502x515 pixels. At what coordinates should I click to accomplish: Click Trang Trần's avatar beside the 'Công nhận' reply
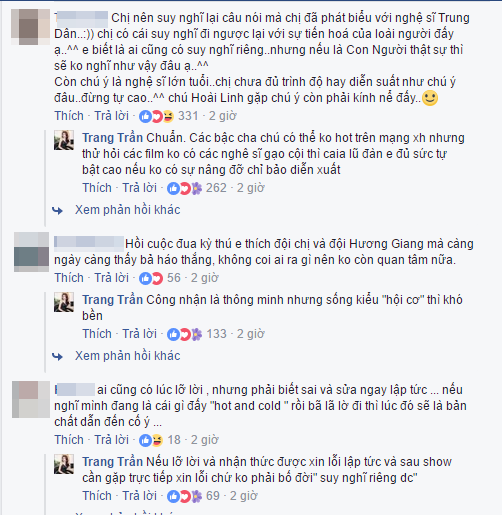coord(64,302)
